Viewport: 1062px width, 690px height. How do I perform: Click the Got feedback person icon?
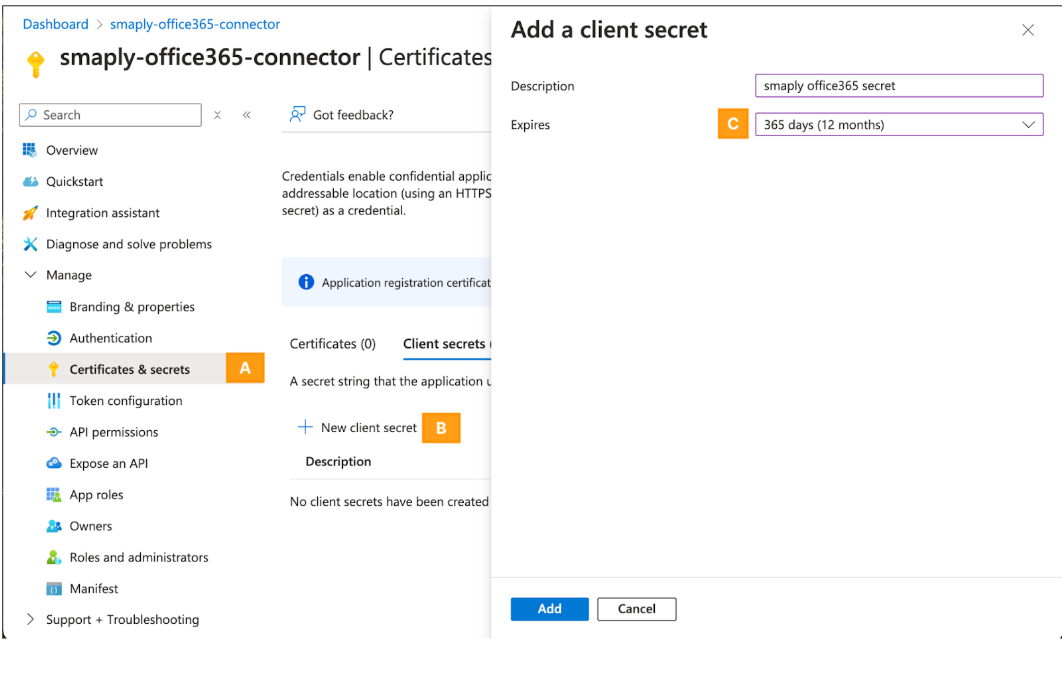(x=297, y=114)
